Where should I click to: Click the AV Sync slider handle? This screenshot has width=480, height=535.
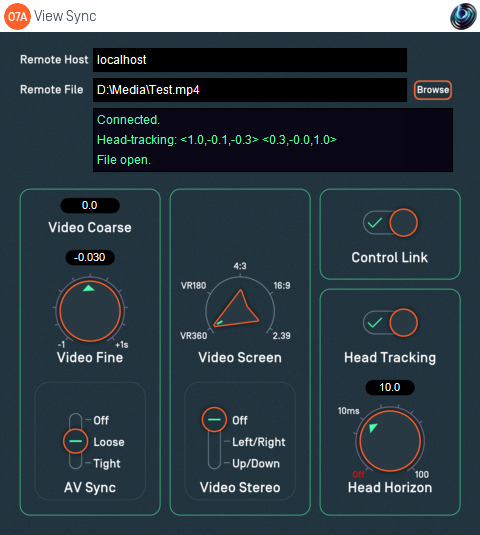[x=75, y=441]
